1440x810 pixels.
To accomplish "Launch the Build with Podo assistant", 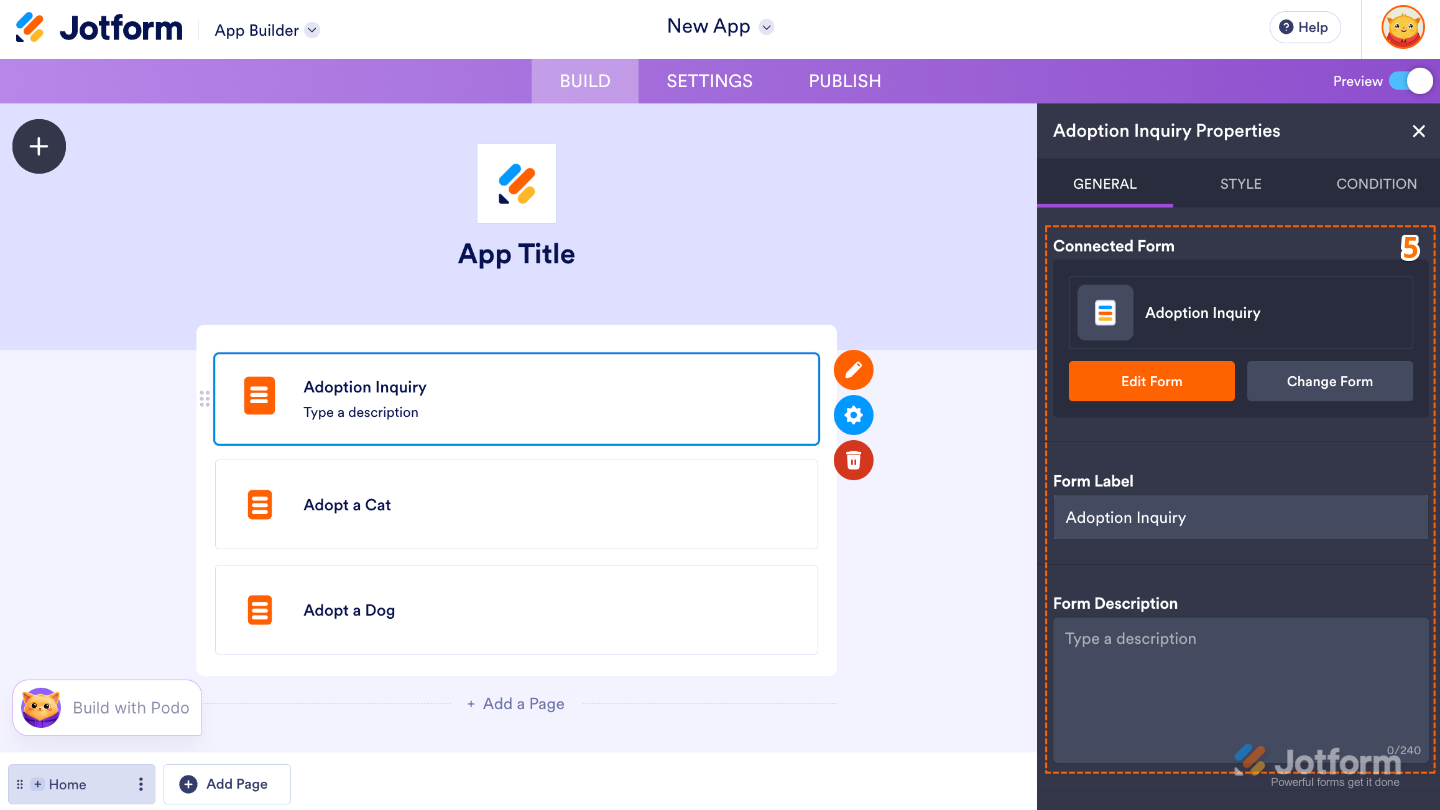I will point(106,707).
